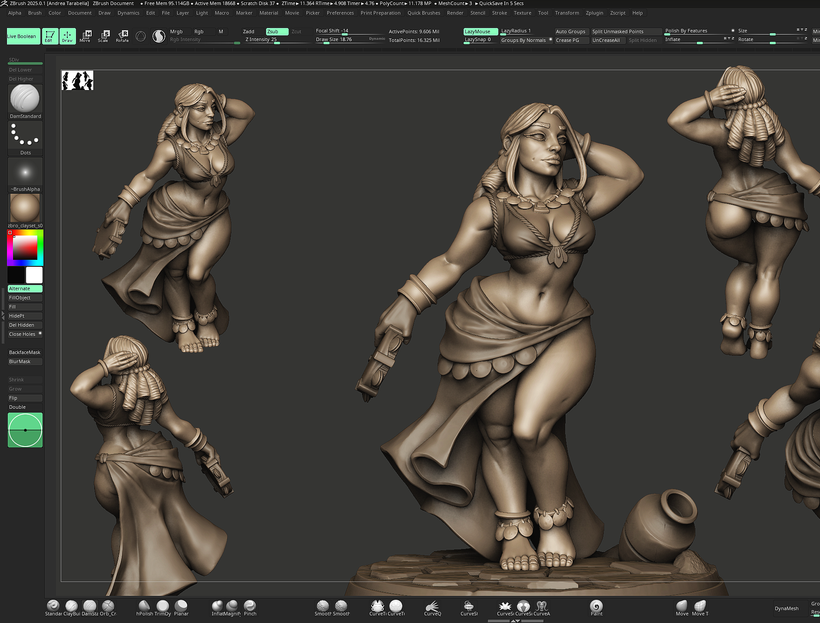Image resolution: width=820 pixels, height=623 pixels.
Task: Toggle Zsub sculpting mode
Action: tap(276, 31)
